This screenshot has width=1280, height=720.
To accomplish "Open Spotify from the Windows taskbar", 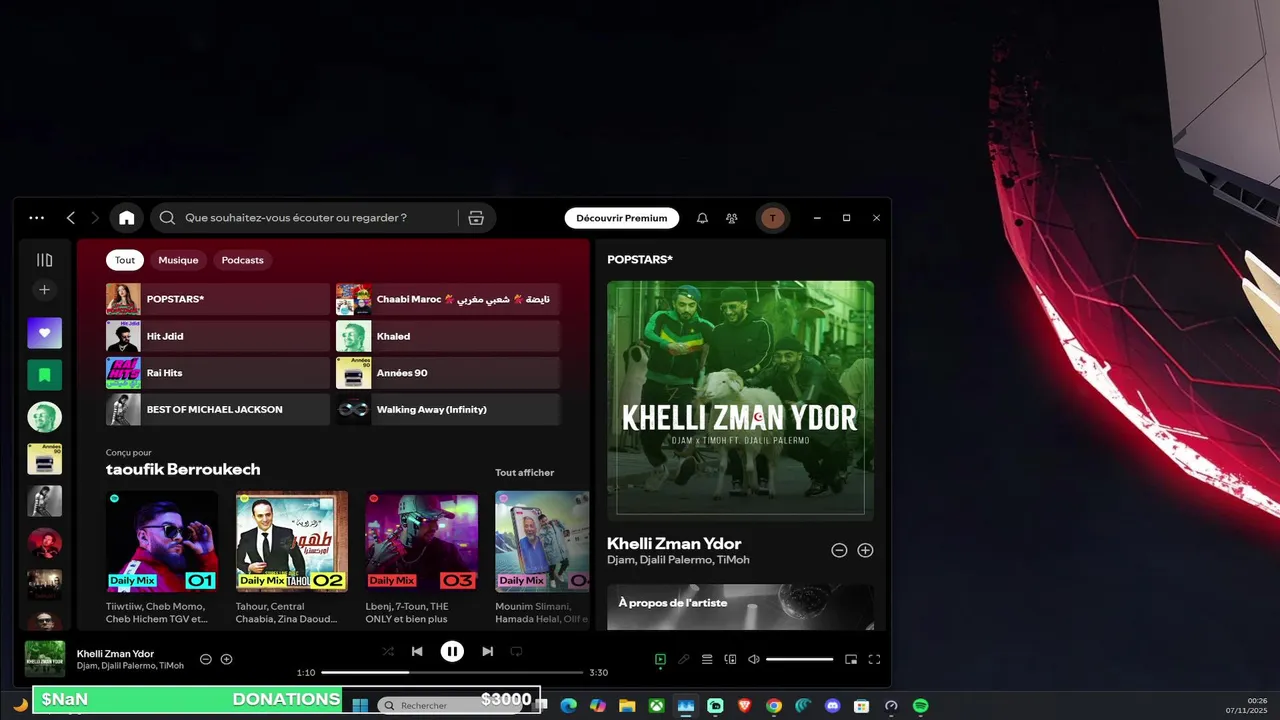I will pyautogui.click(x=921, y=705).
